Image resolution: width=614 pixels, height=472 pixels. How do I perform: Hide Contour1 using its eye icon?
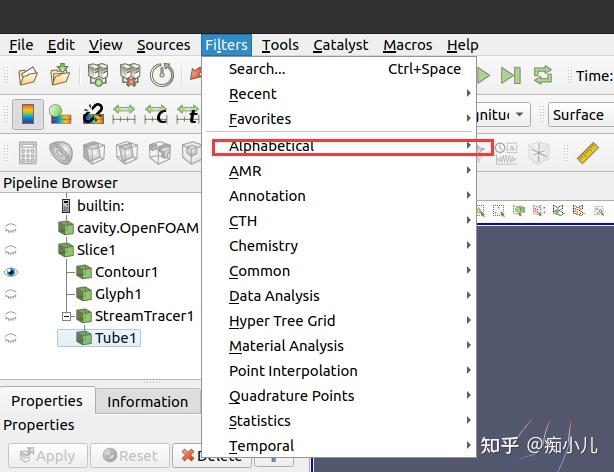tap(11, 272)
